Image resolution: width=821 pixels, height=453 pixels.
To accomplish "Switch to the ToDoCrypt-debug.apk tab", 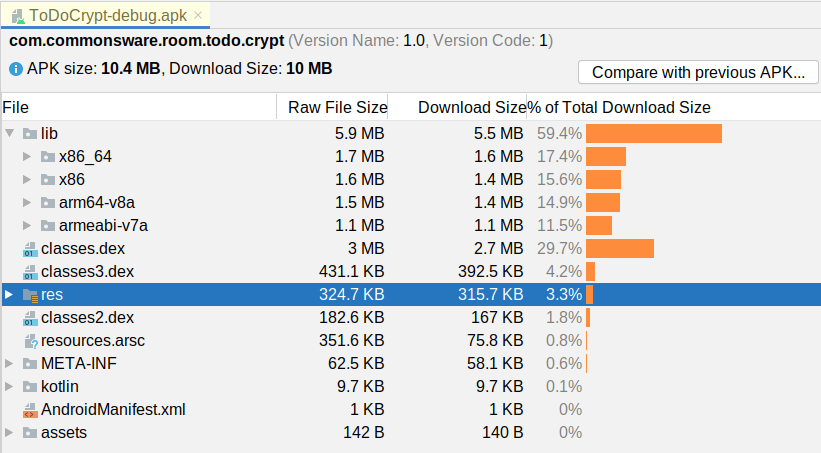I will (x=108, y=16).
